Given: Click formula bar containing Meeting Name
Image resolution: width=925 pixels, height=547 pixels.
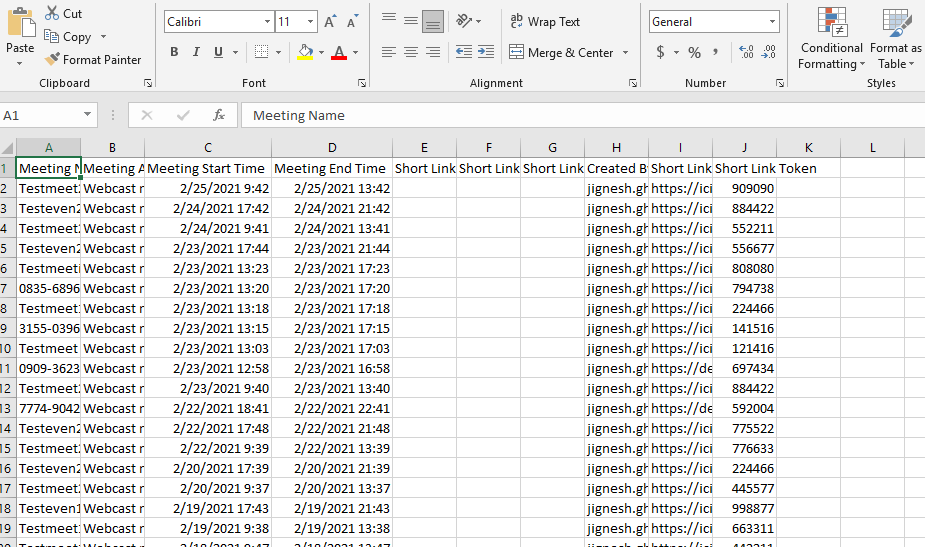Looking at the screenshot, I should pos(584,115).
